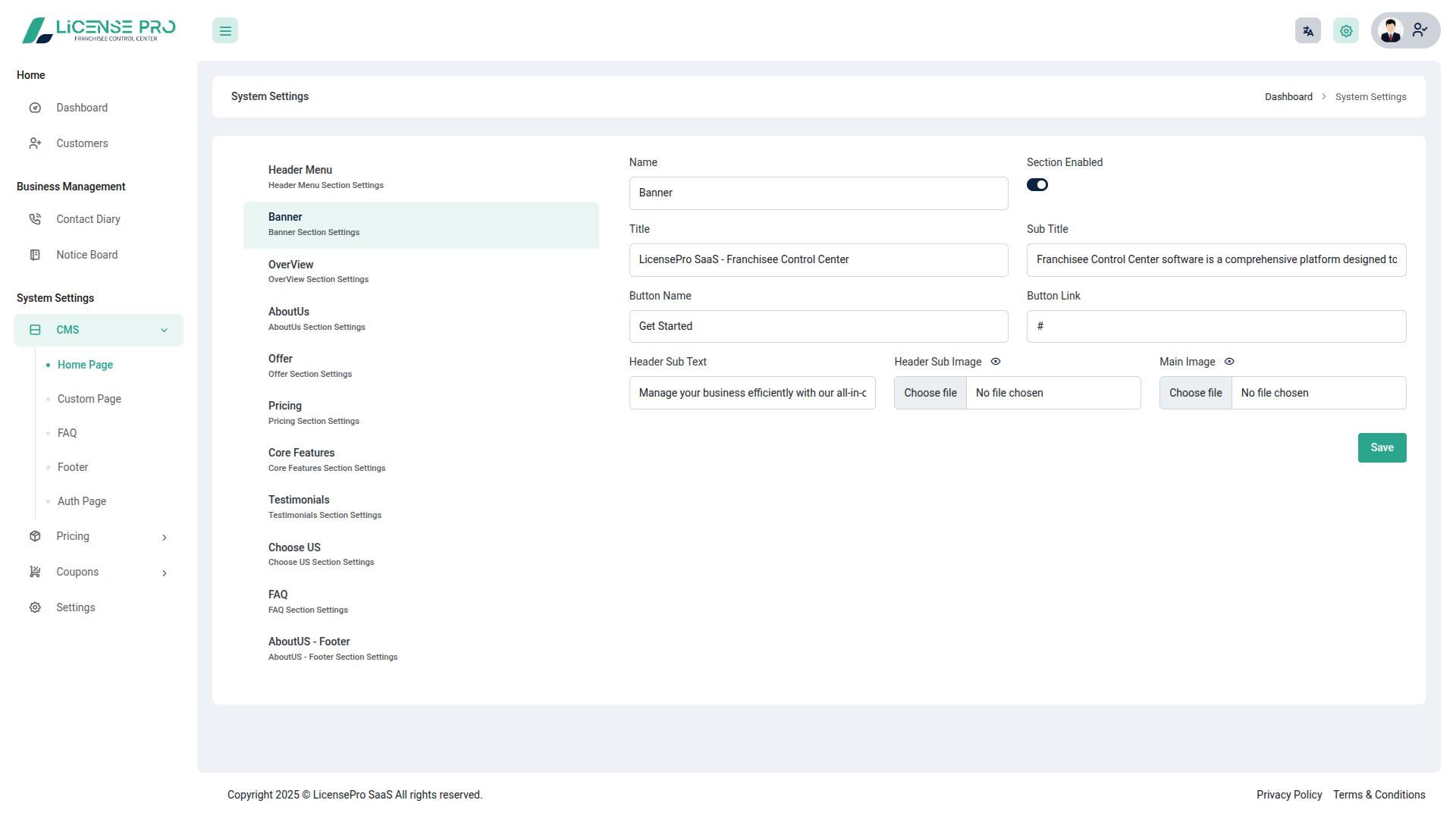Preview the Main Image via eye icon

pos(1229,362)
